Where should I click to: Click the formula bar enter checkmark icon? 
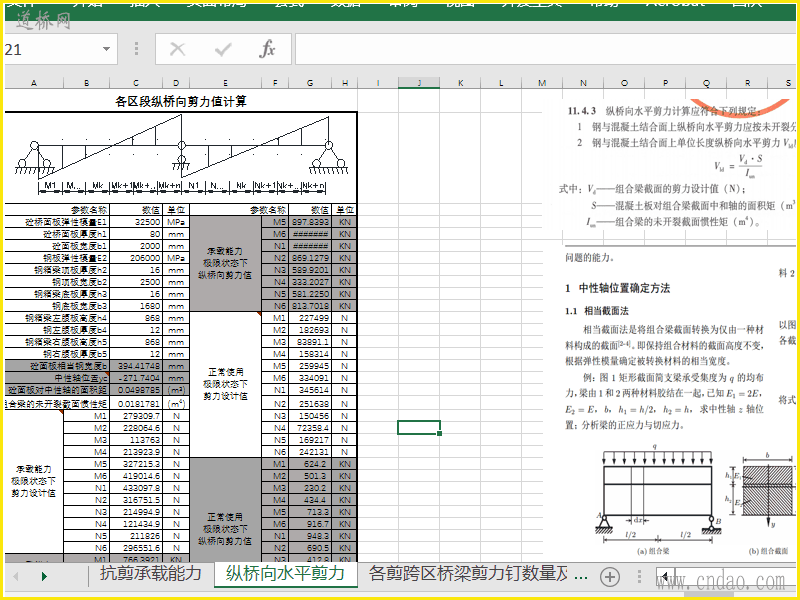click(223, 49)
